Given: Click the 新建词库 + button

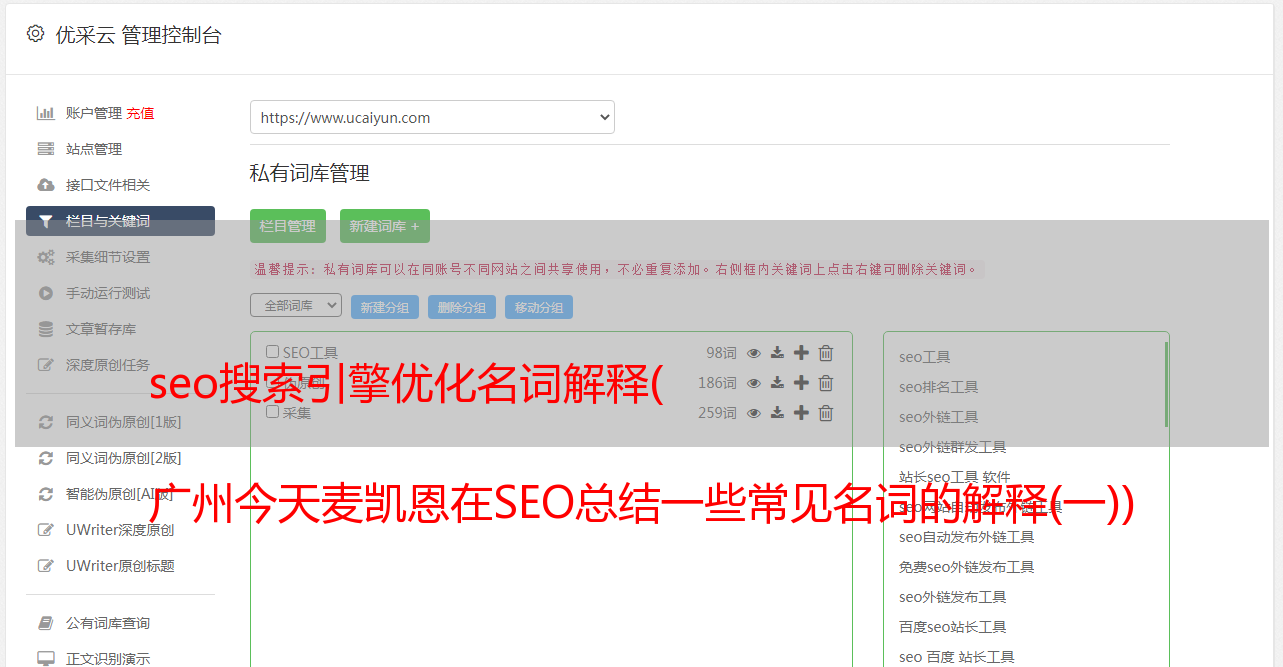Looking at the screenshot, I should [385, 226].
